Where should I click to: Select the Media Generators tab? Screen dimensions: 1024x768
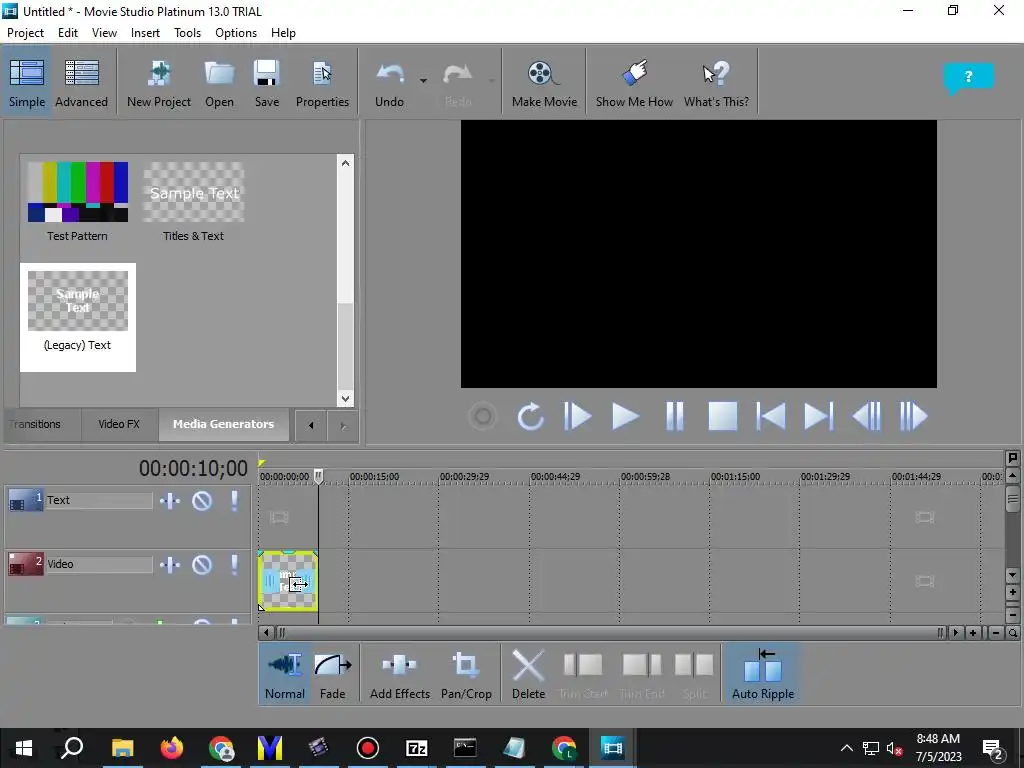point(223,424)
